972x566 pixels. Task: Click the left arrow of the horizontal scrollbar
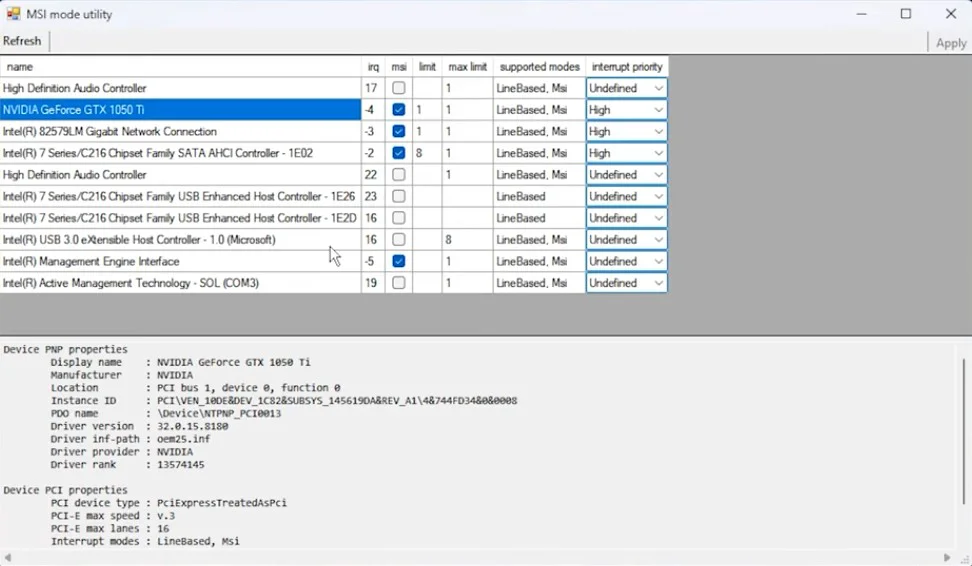(x=8, y=557)
